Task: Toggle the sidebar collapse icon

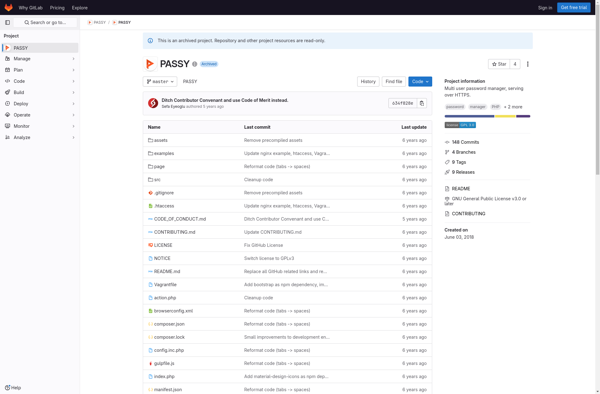Action: [x=7, y=23]
